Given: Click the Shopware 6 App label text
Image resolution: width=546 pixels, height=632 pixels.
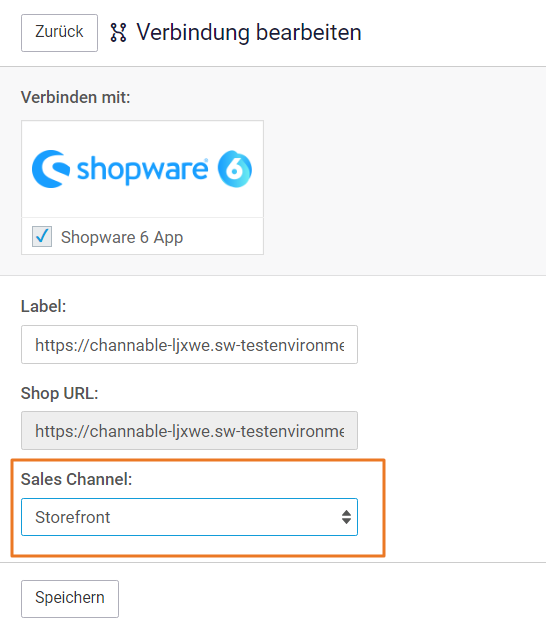Looking at the screenshot, I should click(x=122, y=237).
